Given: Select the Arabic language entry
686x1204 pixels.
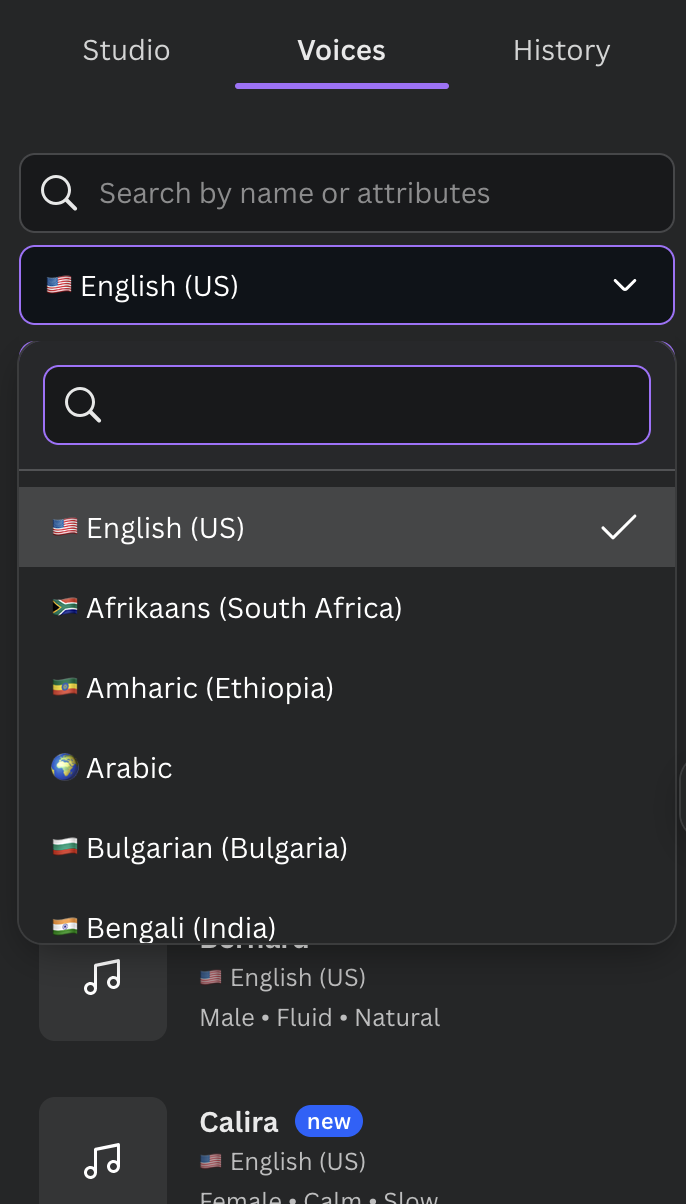Looking at the screenshot, I should (130, 767).
